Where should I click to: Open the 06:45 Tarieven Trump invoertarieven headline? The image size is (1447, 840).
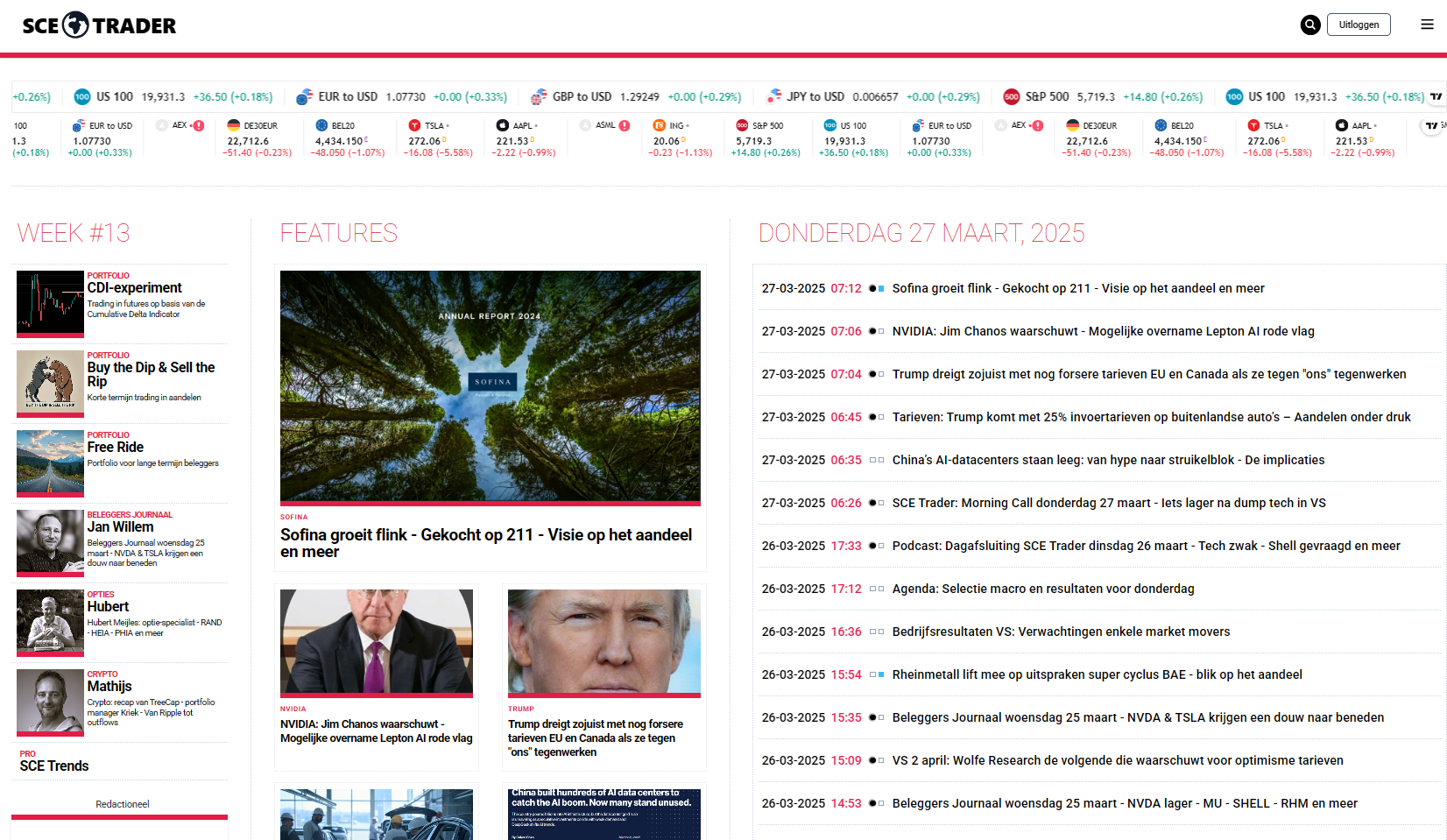tap(1152, 417)
